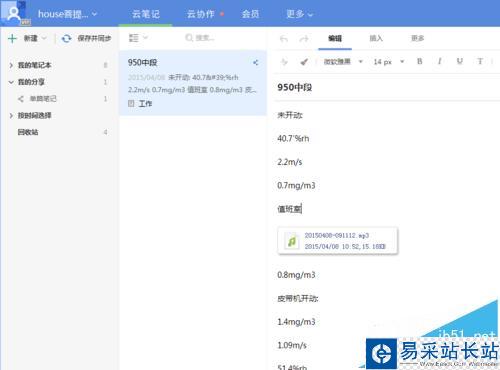
Task: Click the notebook icon beside 工作
Action: pos(131,104)
